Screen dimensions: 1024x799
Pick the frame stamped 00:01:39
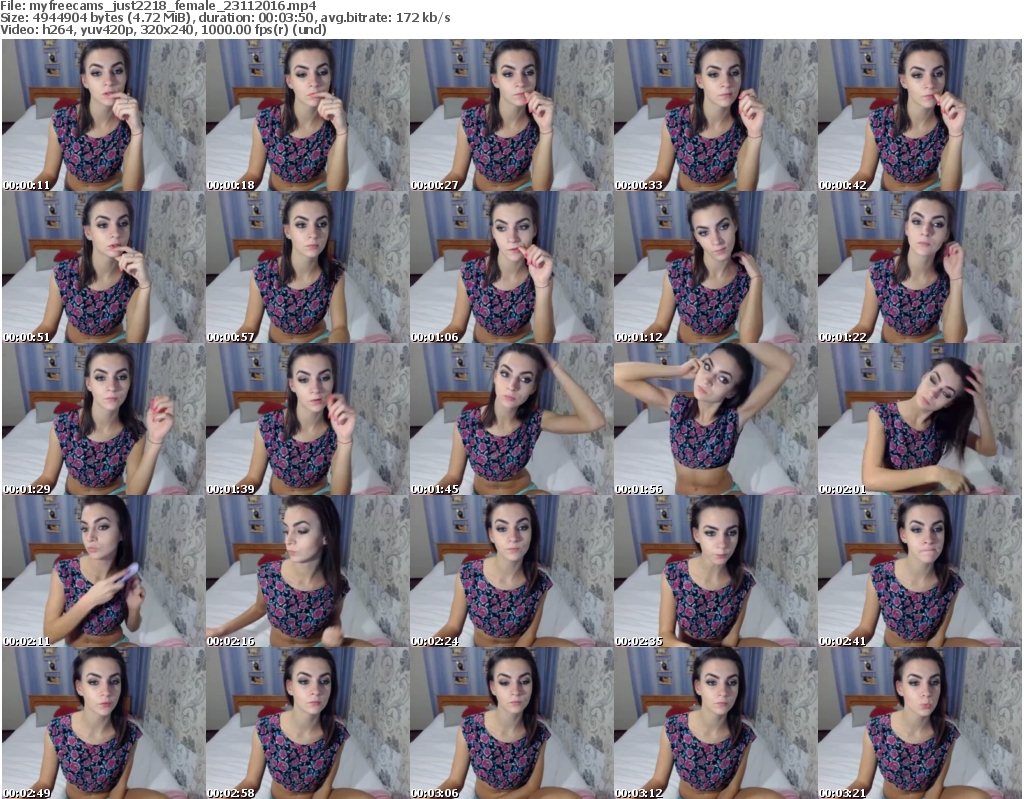click(308, 419)
